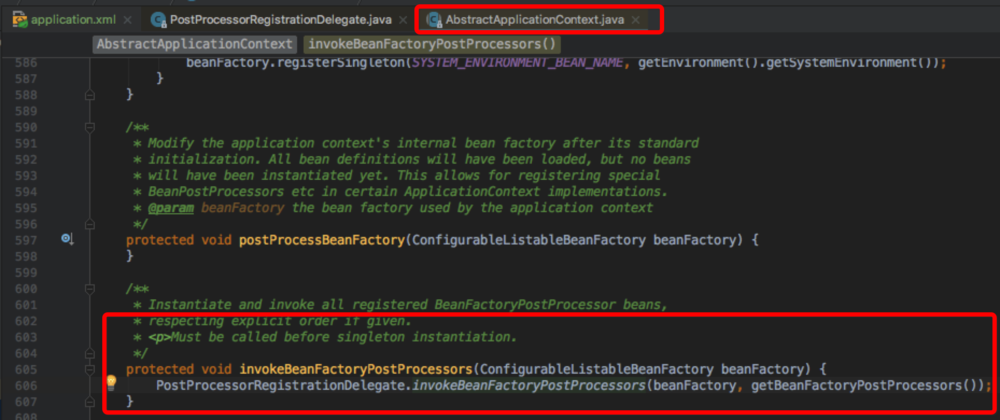Viewport: 1000px width, 420px height.
Task: Toggle the fold marker on line 596
Action: [90, 224]
